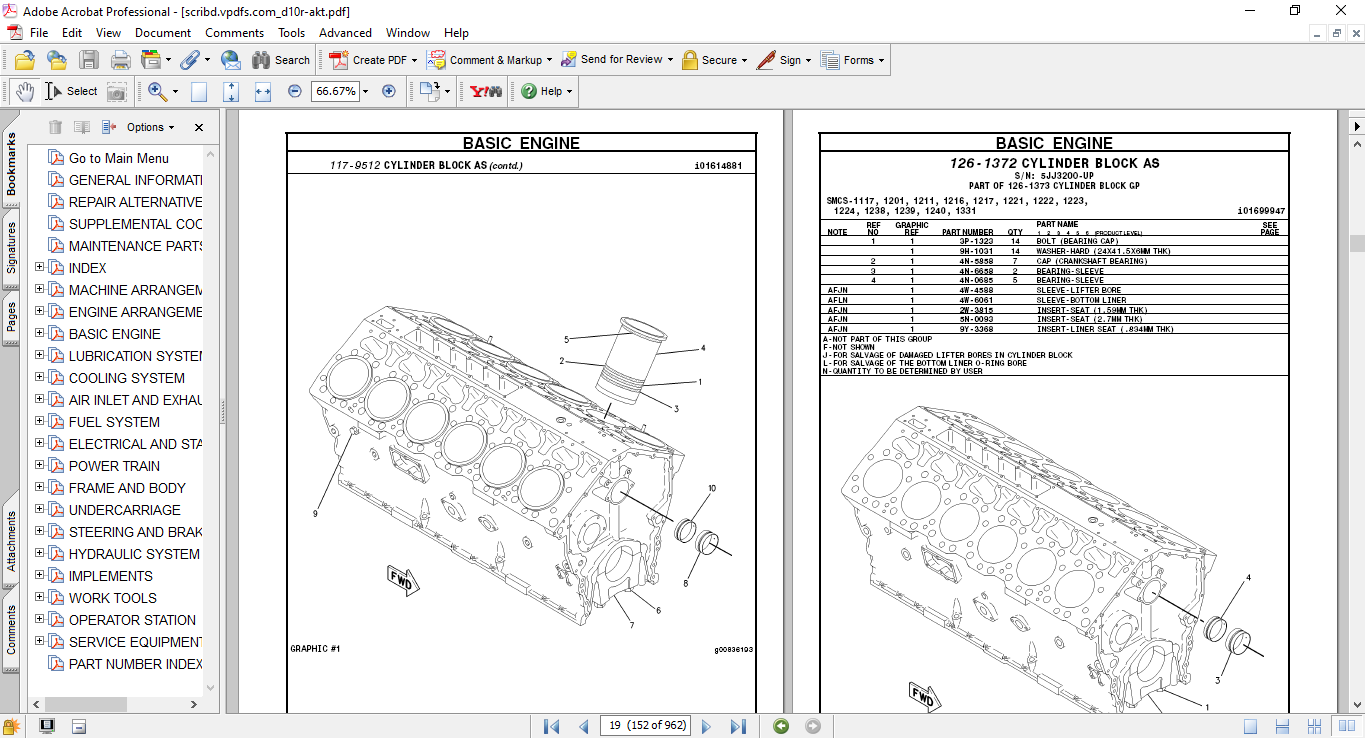1365x738 pixels.
Task: Jump to the last page arrow
Action: click(738, 726)
